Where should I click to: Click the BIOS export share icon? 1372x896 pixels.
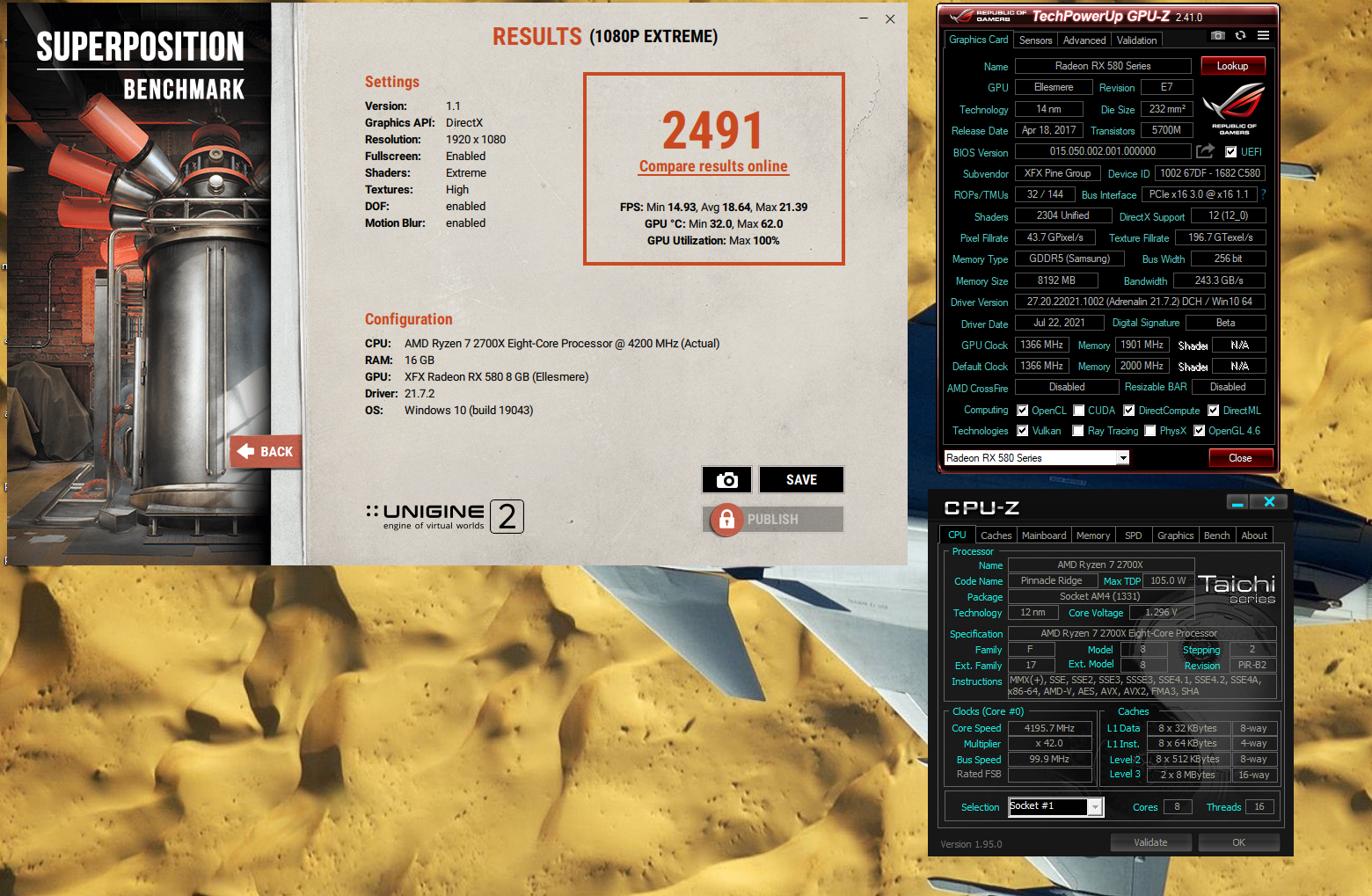pyautogui.click(x=1205, y=151)
